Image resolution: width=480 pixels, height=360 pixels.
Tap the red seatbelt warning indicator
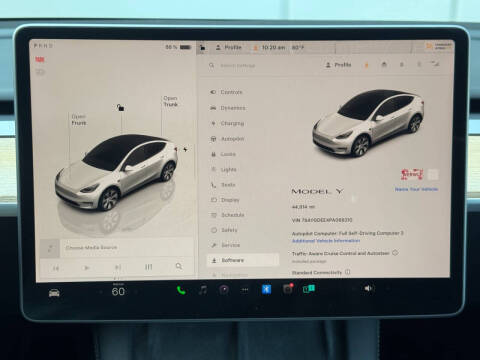pyautogui.click(x=40, y=60)
